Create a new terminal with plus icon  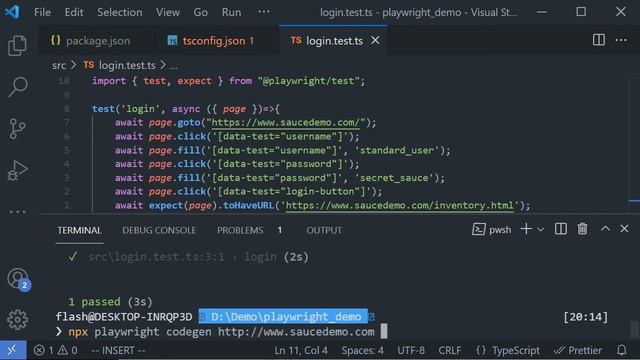coord(526,229)
